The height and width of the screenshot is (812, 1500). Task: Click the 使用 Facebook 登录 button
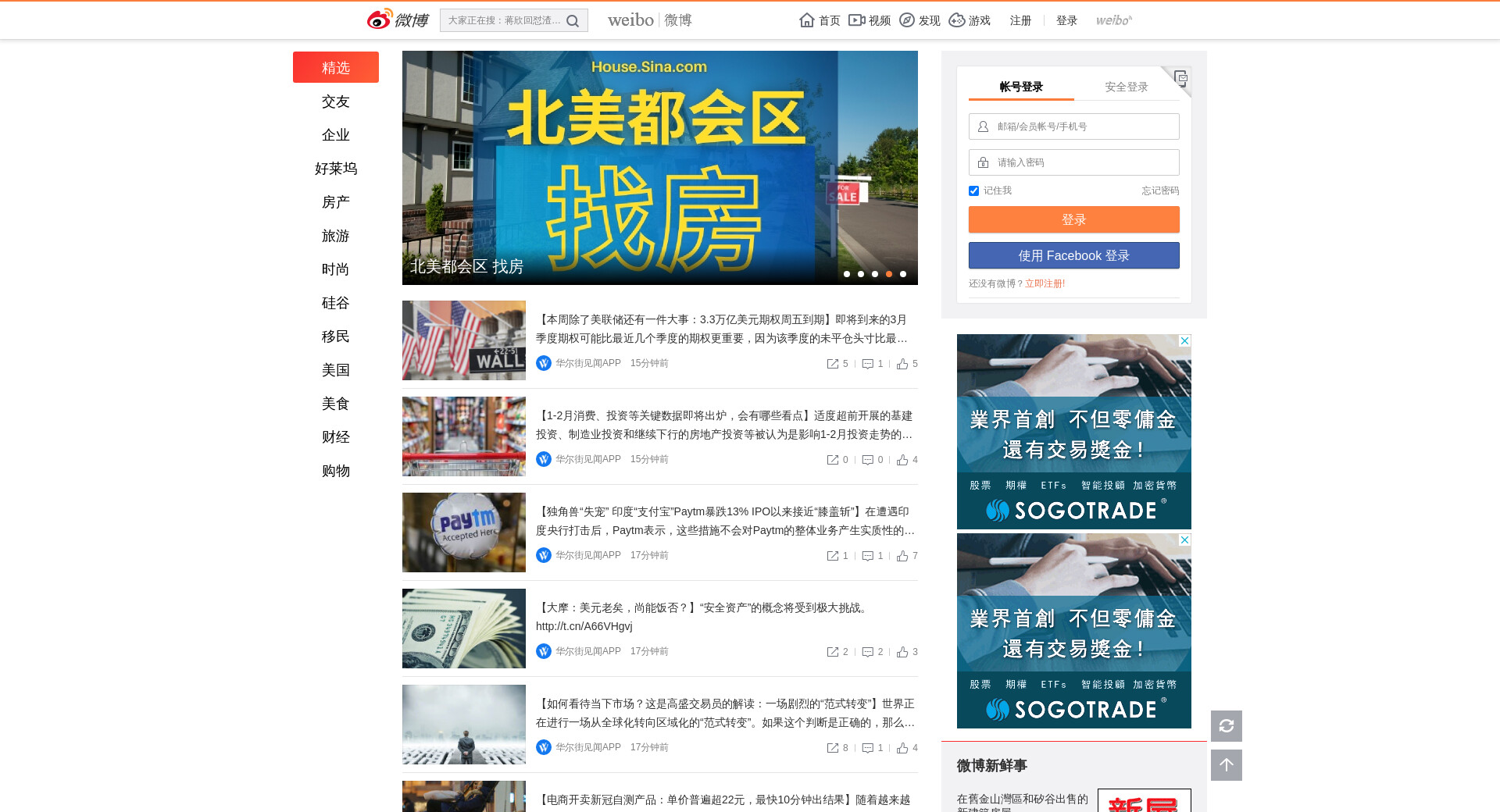(x=1073, y=255)
